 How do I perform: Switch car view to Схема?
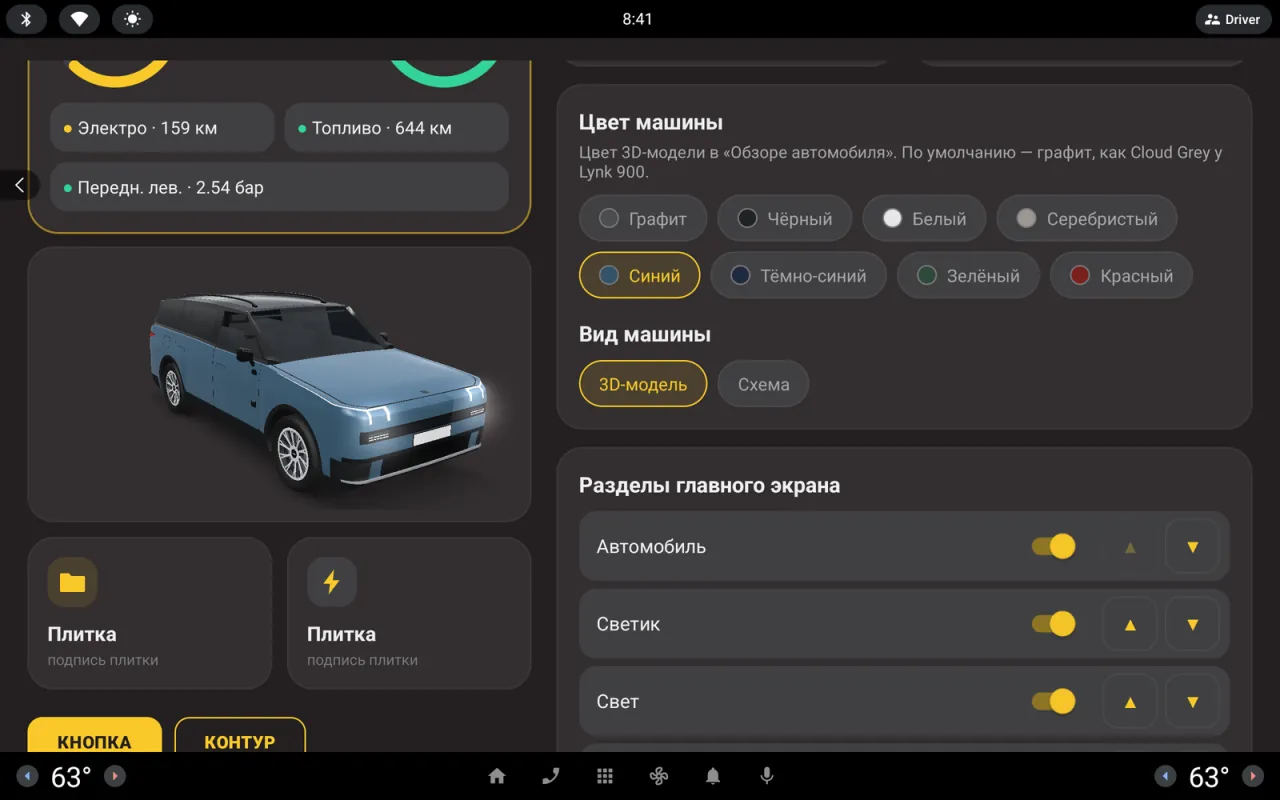click(763, 384)
